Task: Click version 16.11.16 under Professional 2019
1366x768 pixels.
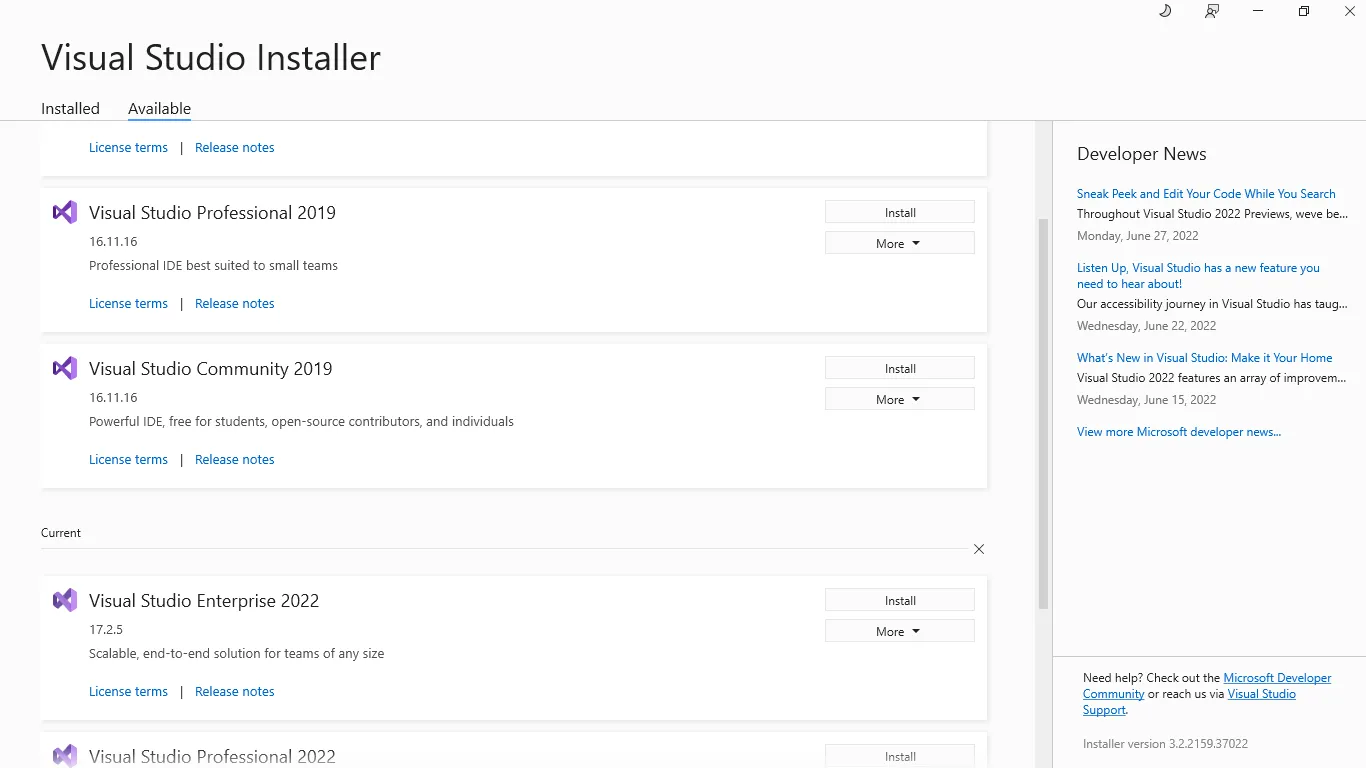Action: (113, 242)
